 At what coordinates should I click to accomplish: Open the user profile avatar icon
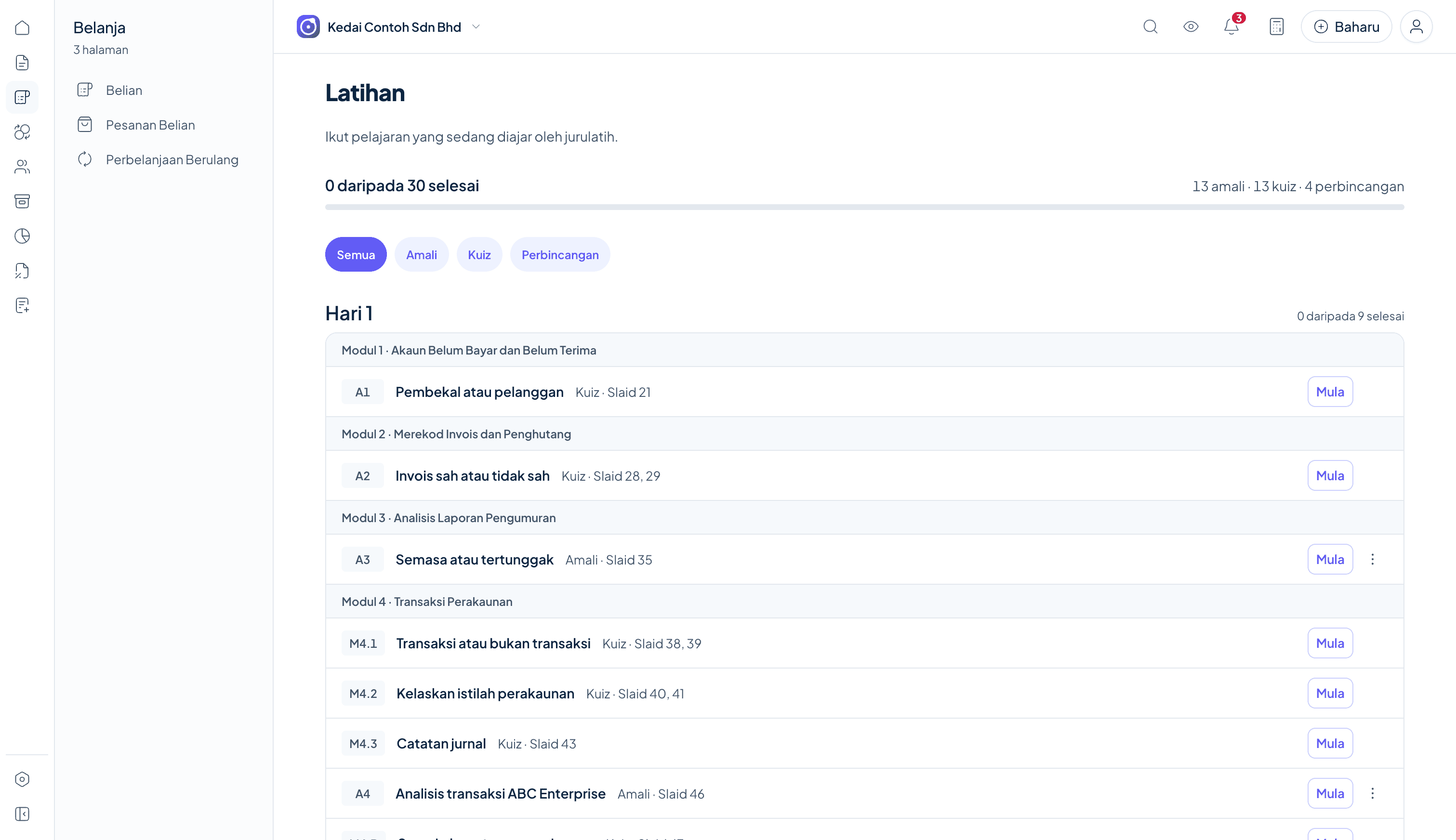click(1416, 26)
